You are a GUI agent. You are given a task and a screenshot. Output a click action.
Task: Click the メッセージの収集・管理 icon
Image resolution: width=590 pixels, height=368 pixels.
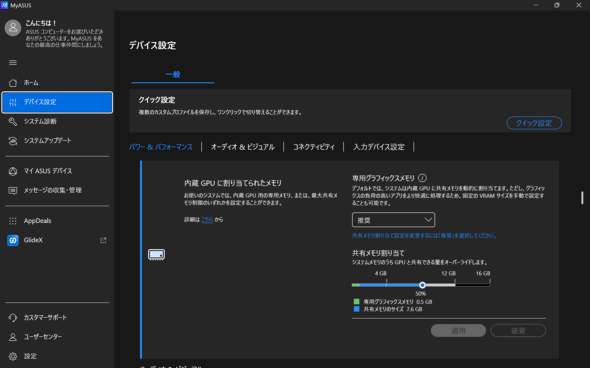pos(13,190)
